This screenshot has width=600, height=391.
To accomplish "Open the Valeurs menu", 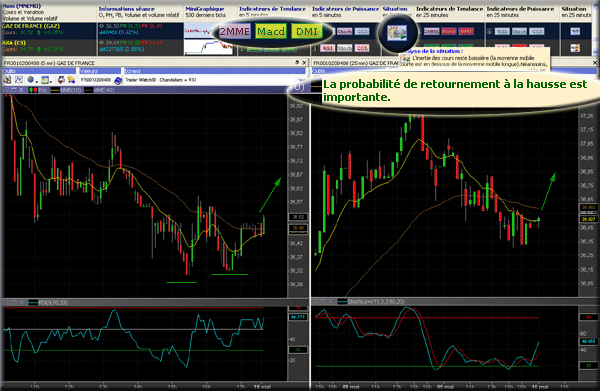I will click(x=100, y=71).
